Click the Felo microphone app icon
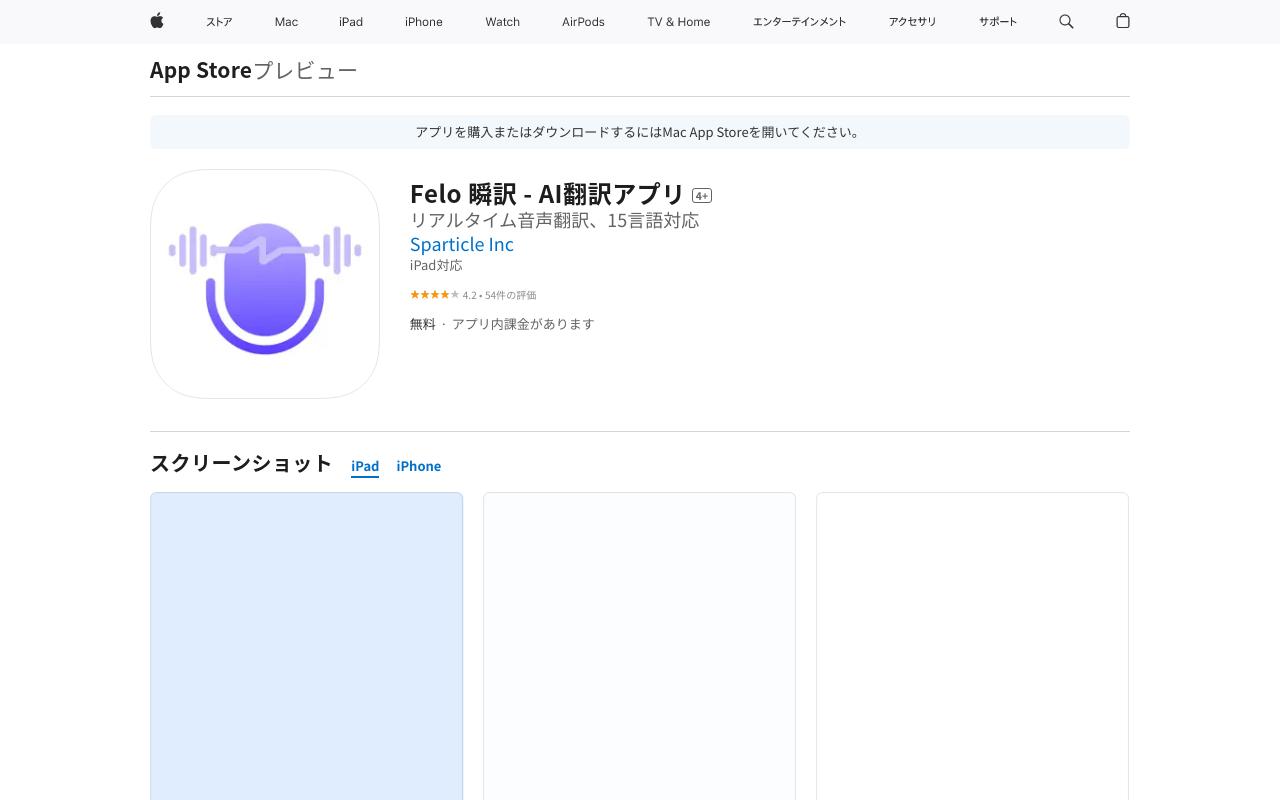Image resolution: width=1280 pixels, height=800 pixels. 265,284
